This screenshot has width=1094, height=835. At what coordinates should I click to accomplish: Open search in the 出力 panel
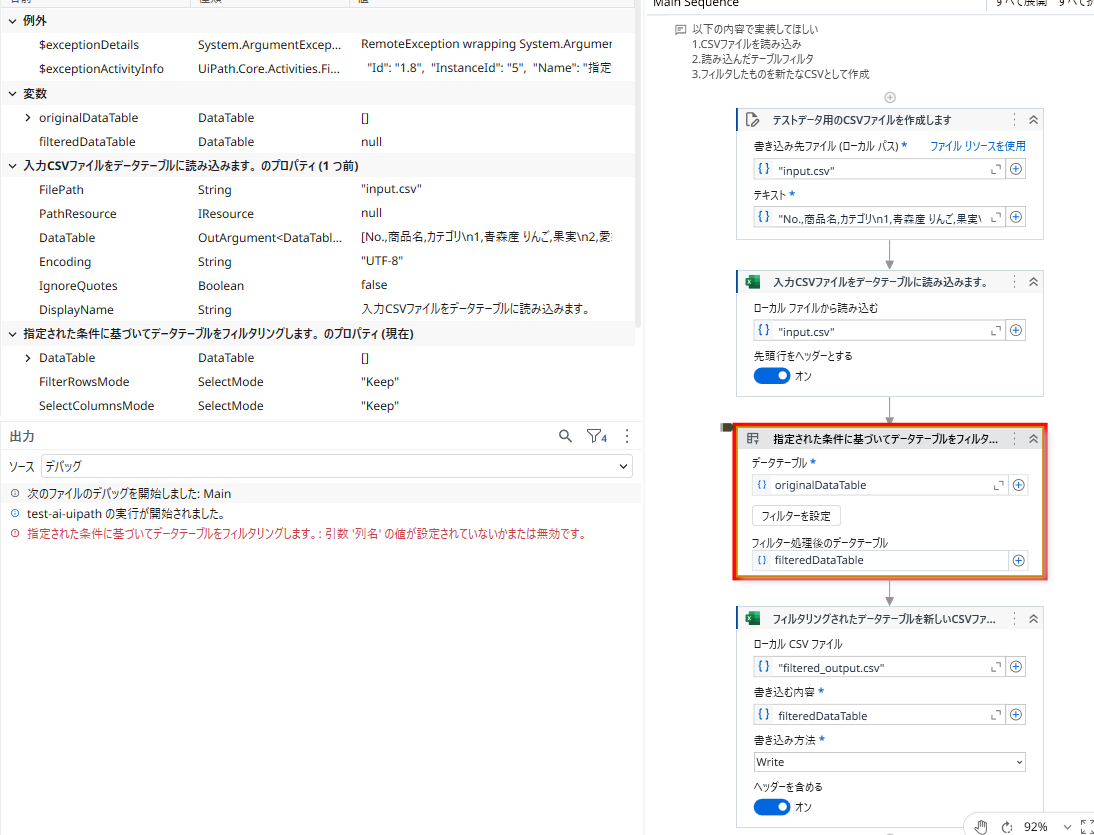pos(565,436)
